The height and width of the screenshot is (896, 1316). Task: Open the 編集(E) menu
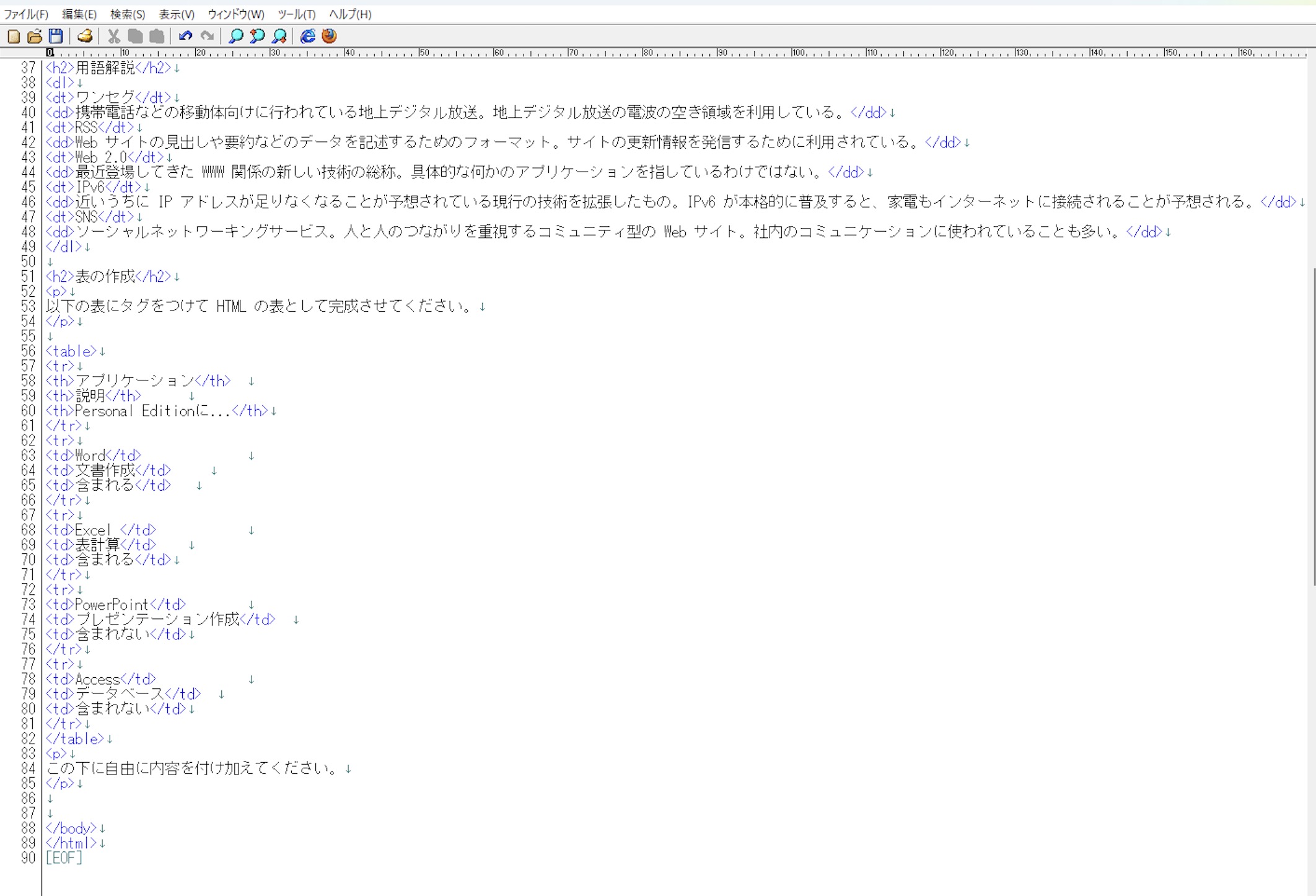pyautogui.click(x=79, y=14)
